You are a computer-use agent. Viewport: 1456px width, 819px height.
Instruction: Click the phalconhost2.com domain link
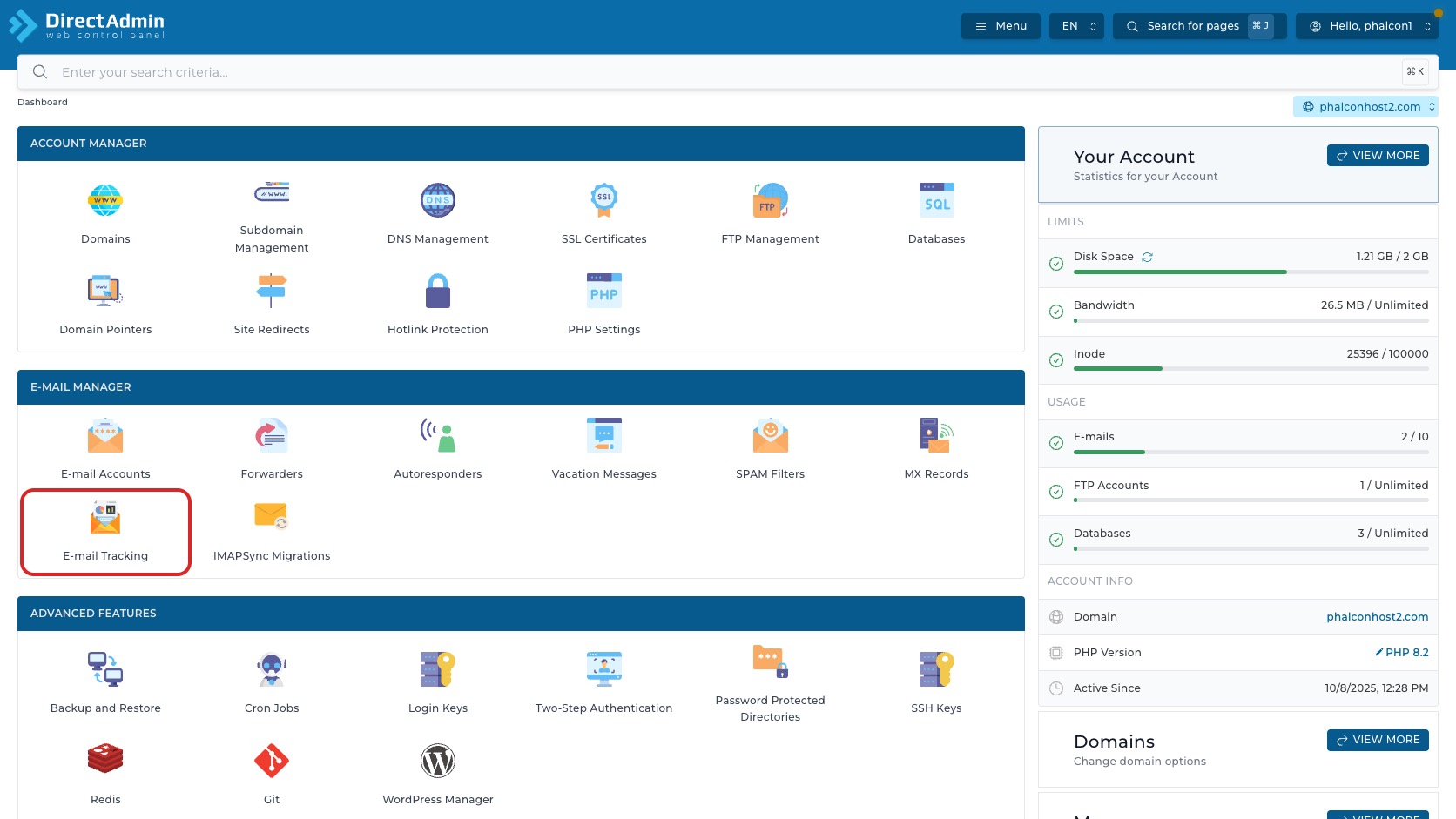pyautogui.click(x=1377, y=616)
